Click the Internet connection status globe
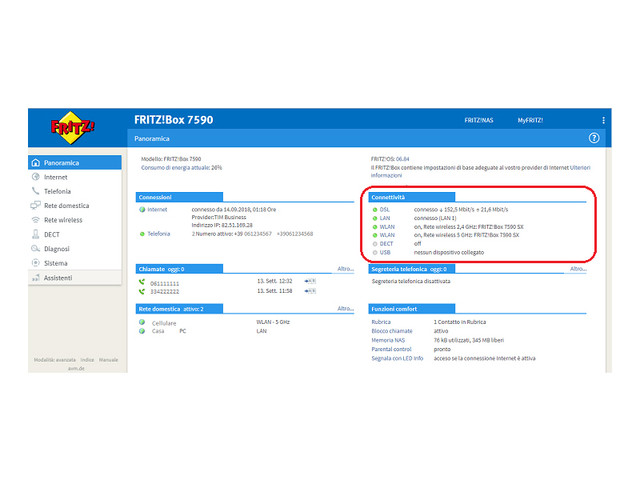The image size is (640, 480). (142, 209)
